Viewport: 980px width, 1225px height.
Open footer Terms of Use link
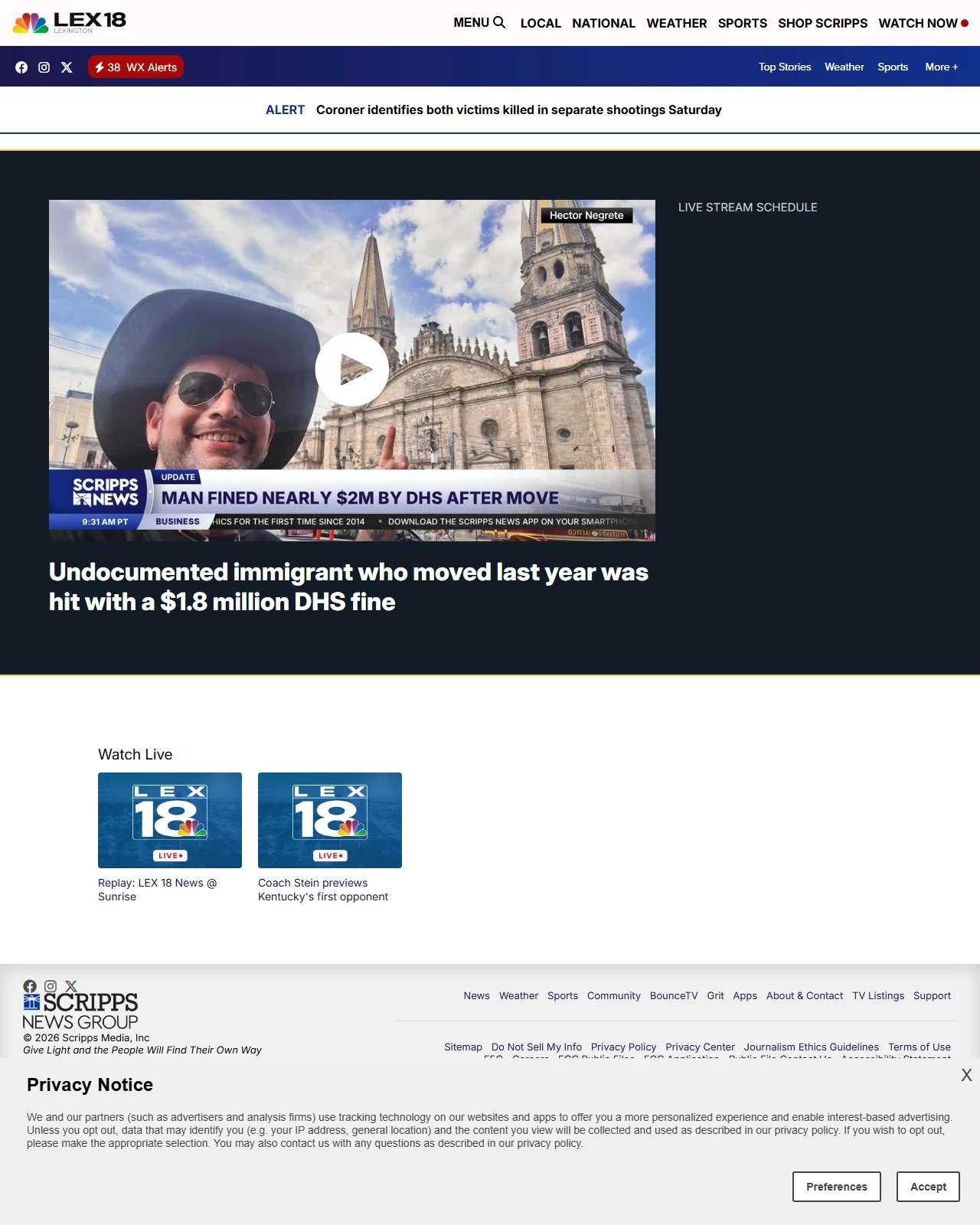coord(920,1047)
